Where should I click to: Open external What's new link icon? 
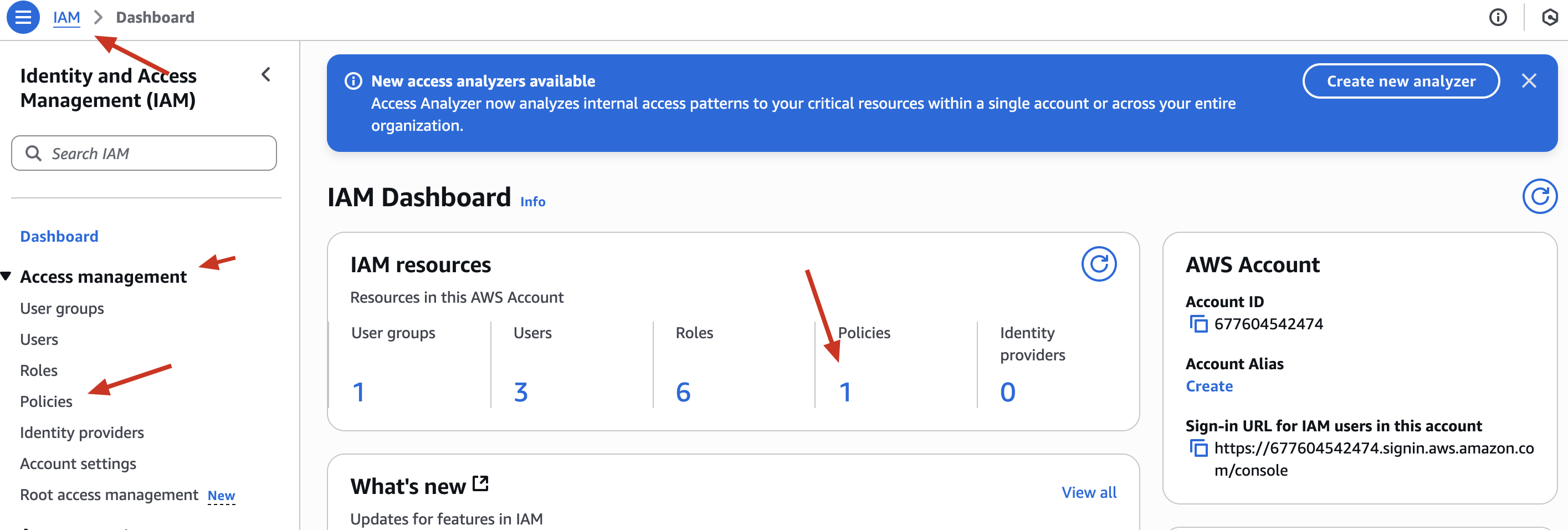480,485
